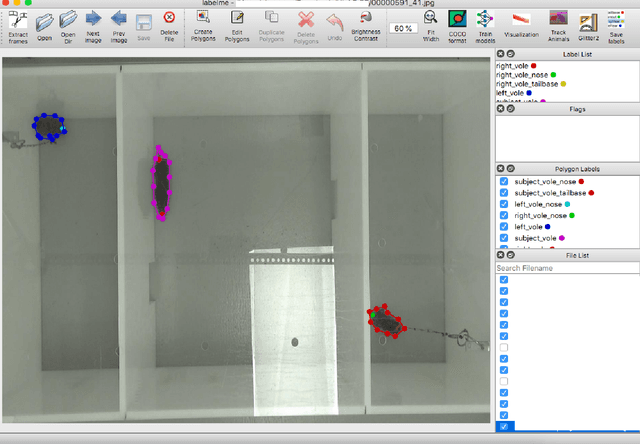Uncheck the subject_vole_nose polygon label

[x=503, y=181]
